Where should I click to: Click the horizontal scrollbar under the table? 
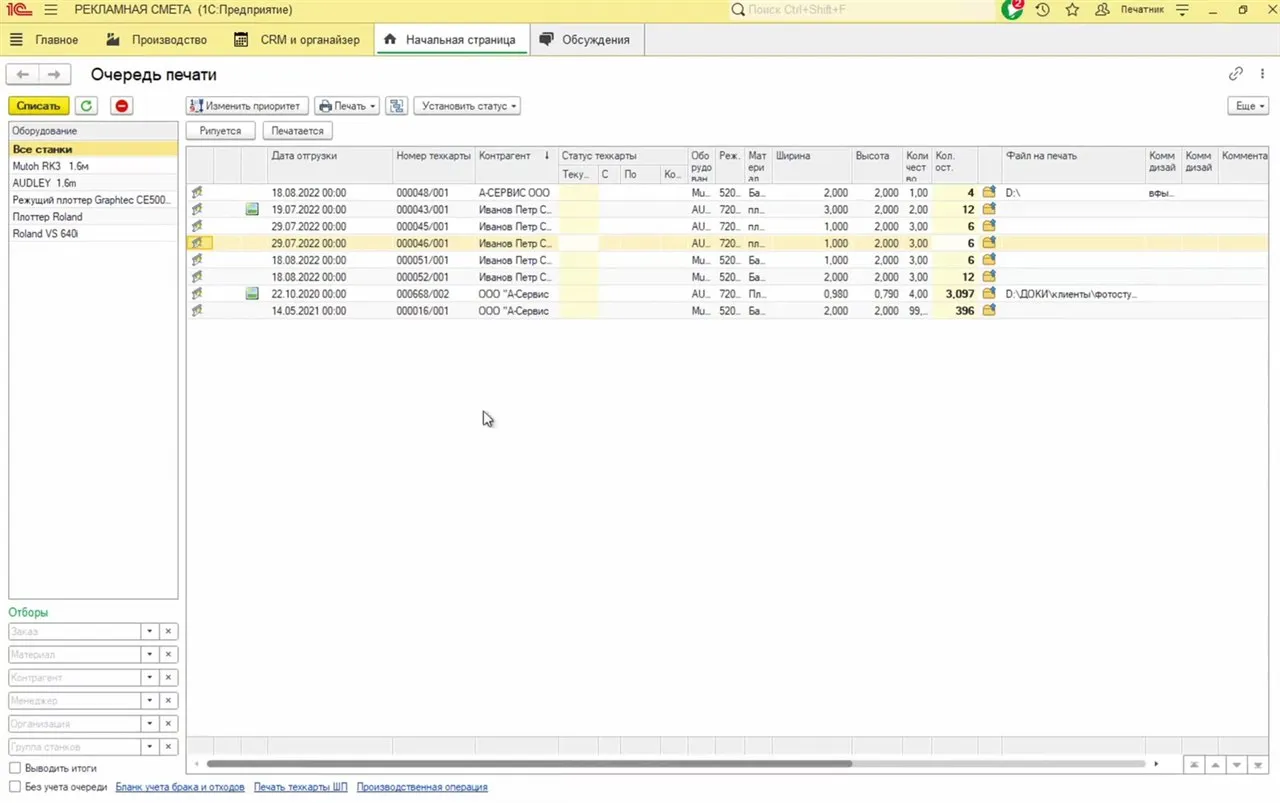(x=529, y=764)
